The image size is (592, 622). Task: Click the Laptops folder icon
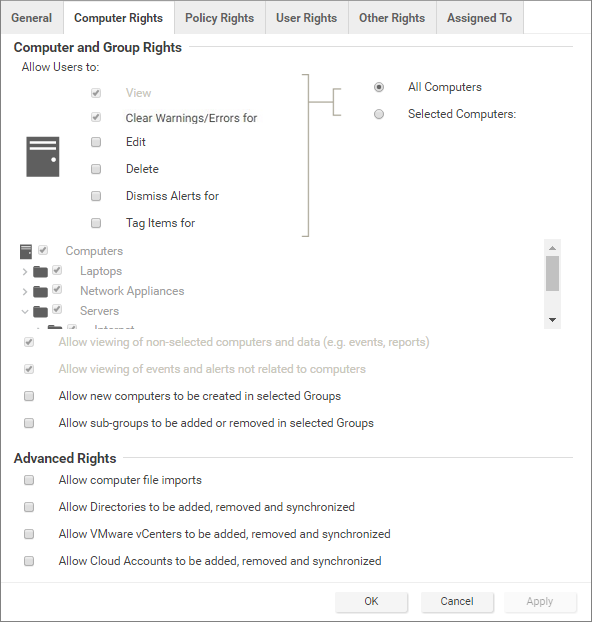(x=40, y=272)
